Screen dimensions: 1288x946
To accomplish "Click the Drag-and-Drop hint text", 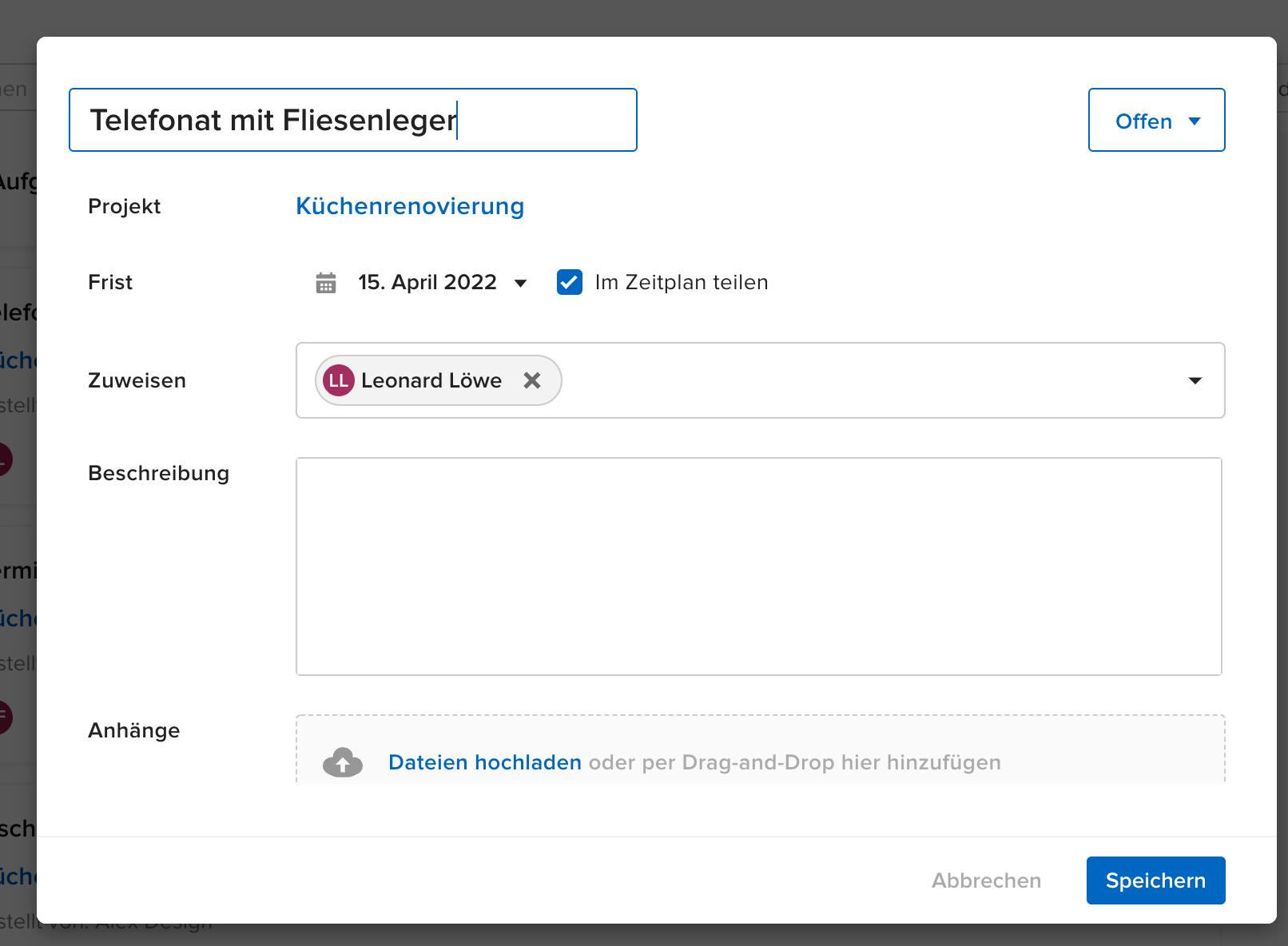I will [x=795, y=762].
